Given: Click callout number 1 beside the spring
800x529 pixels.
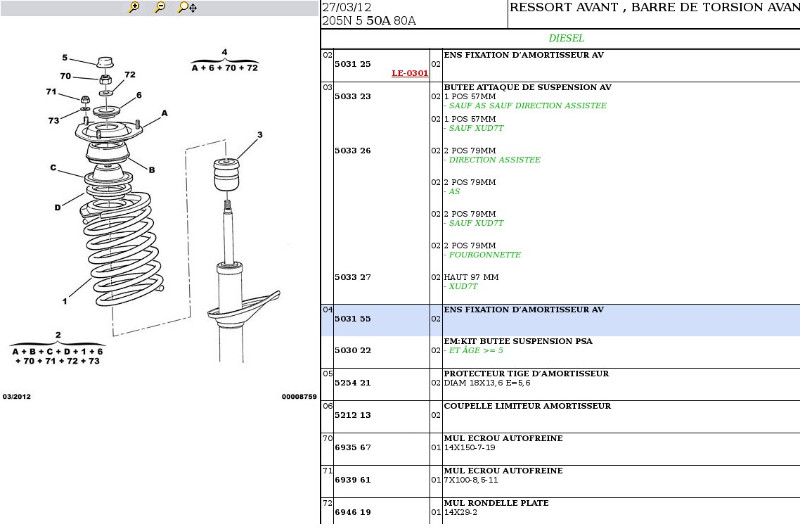Looking at the screenshot, I should pyautogui.click(x=65, y=299).
